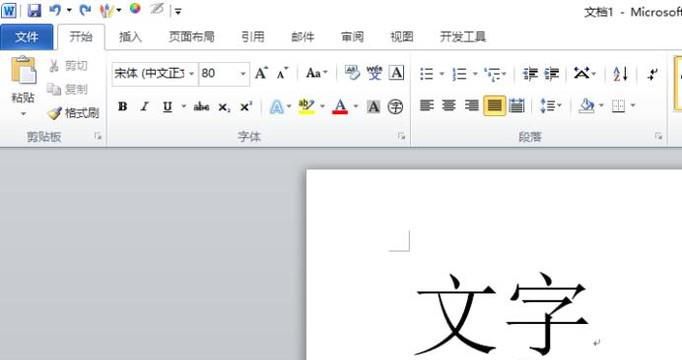Switch to the 插入 (Insert) tab
Viewport: 682px width, 360px height.
(x=130, y=37)
